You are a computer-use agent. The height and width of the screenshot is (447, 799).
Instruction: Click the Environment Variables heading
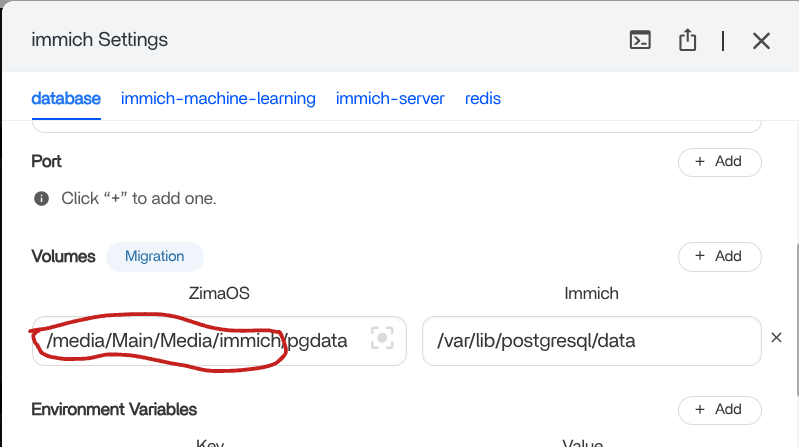click(114, 409)
